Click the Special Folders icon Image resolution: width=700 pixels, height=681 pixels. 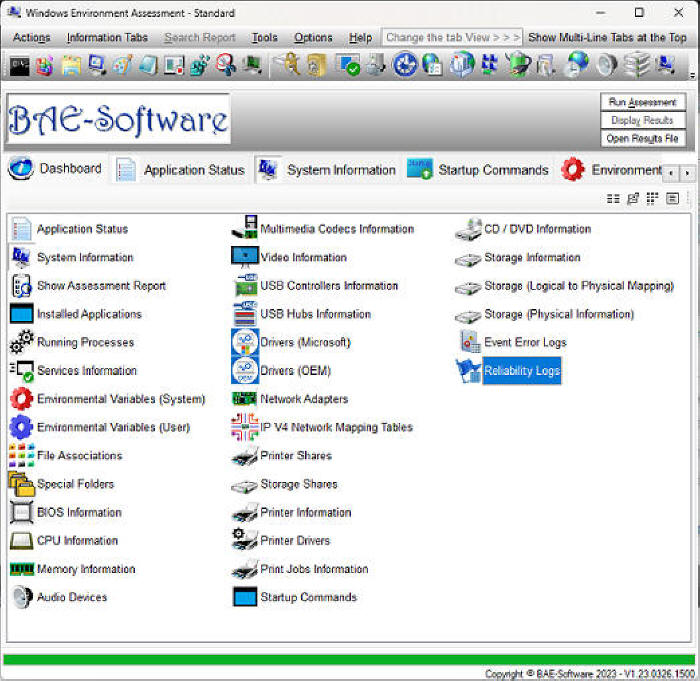[21, 484]
